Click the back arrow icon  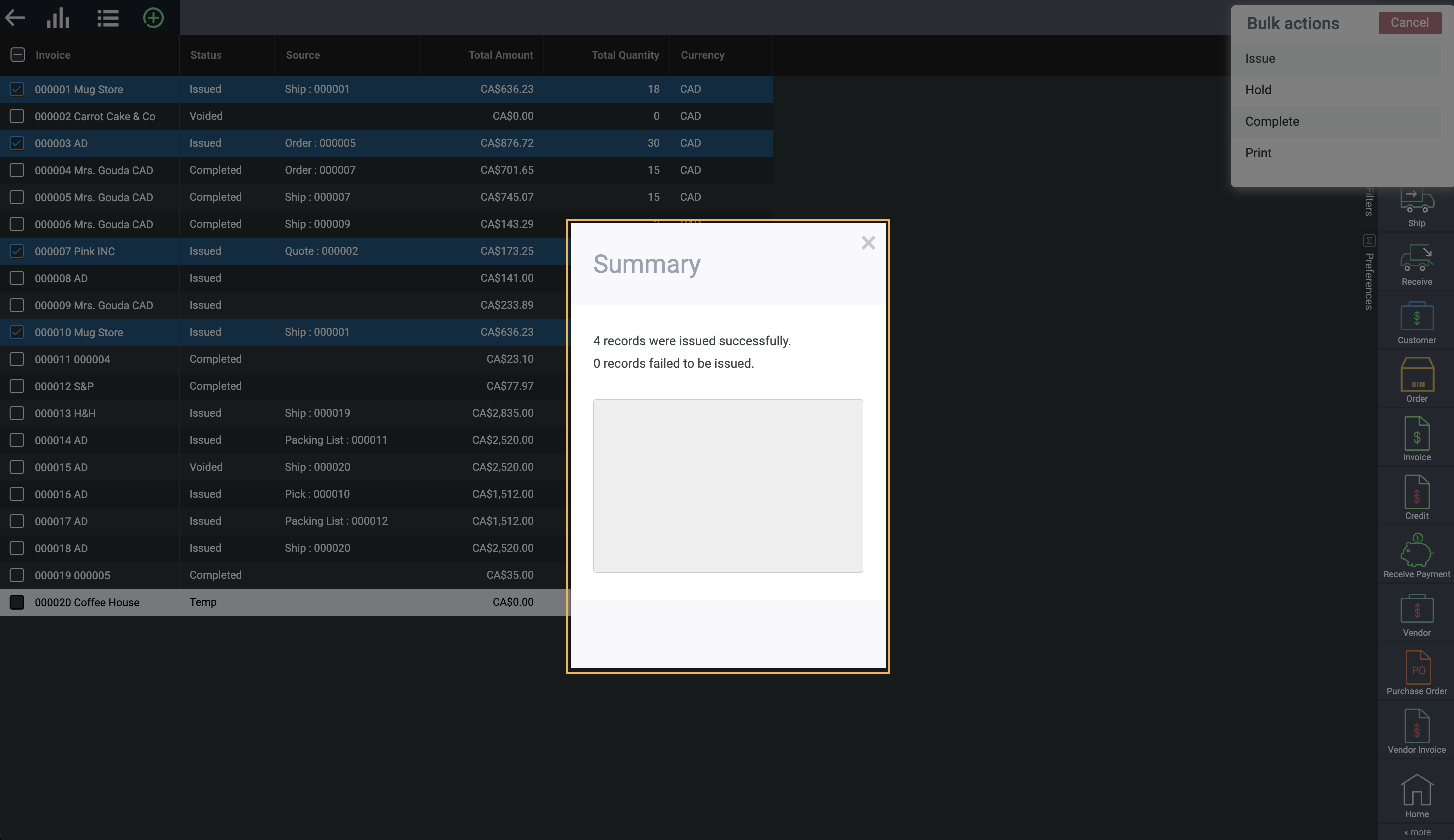click(15, 18)
